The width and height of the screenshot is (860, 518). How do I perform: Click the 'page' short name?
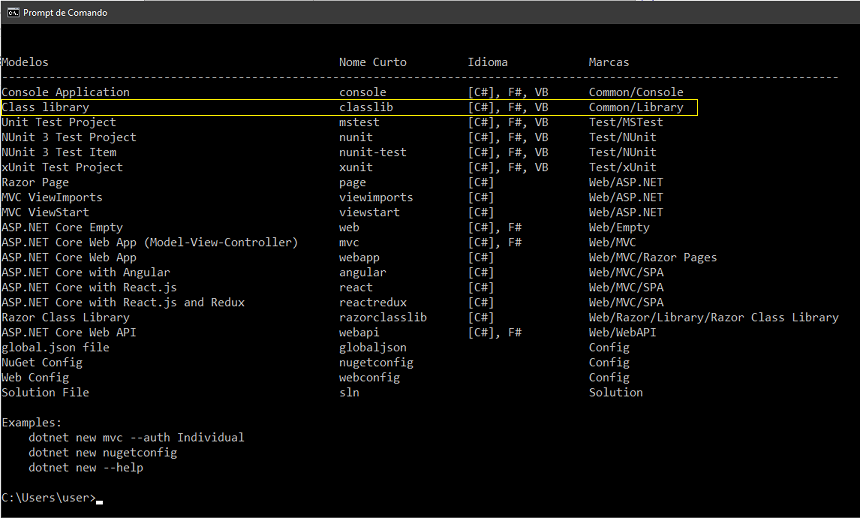[x=353, y=183]
